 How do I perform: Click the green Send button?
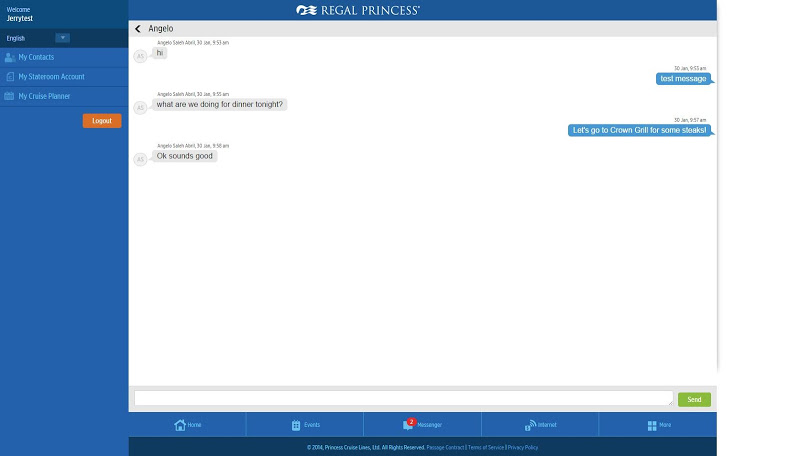[694, 399]
